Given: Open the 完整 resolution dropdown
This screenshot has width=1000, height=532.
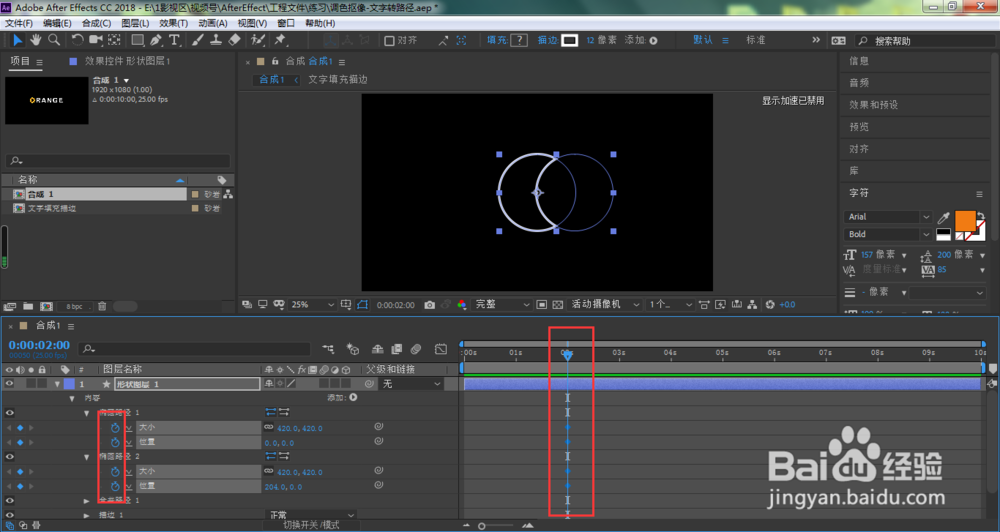Looking at the screenshot, I should [x=502, y=305].
